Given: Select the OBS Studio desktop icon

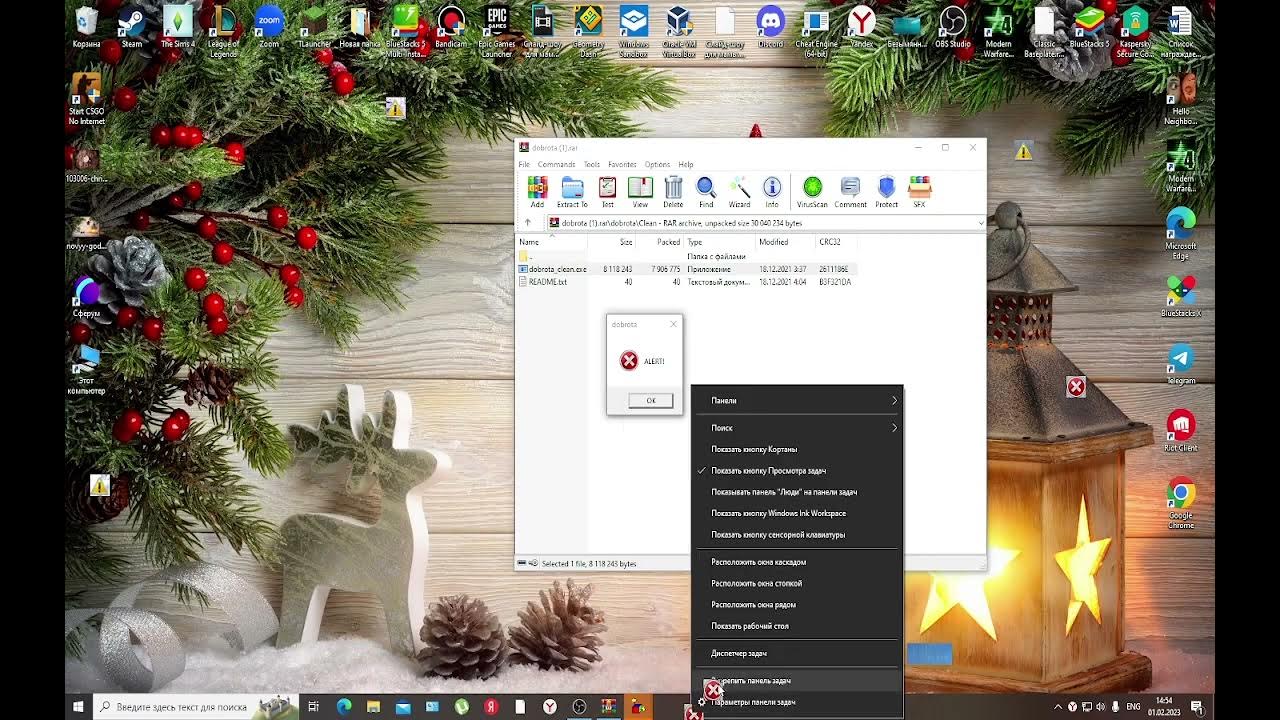Looking at the screenshot, I should [x=953, y=27].
